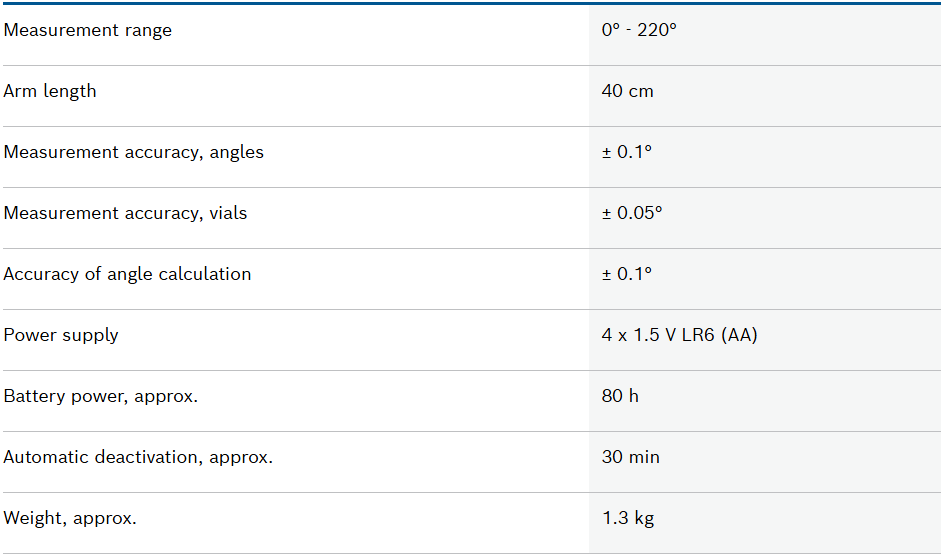
Task: Select the "0°" start of the range value
Action: pos(611,30)
